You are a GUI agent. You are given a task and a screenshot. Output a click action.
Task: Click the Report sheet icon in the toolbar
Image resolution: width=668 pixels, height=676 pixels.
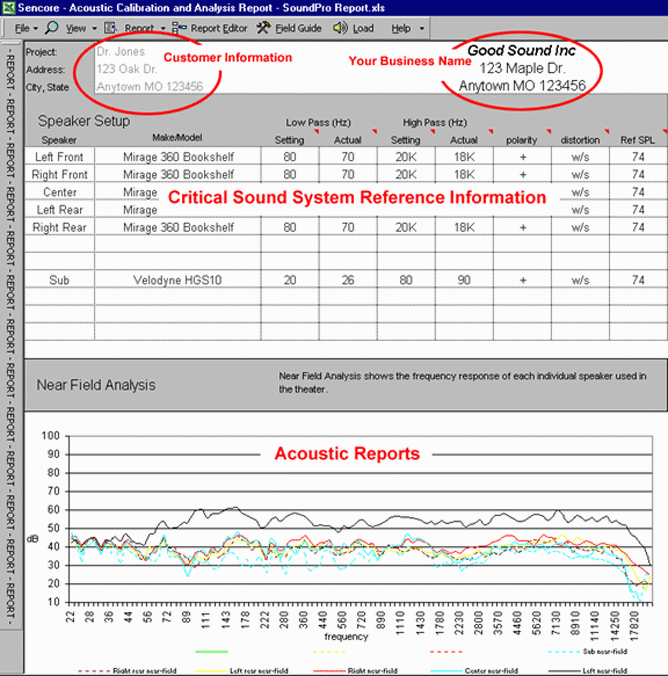click(110, 28)
